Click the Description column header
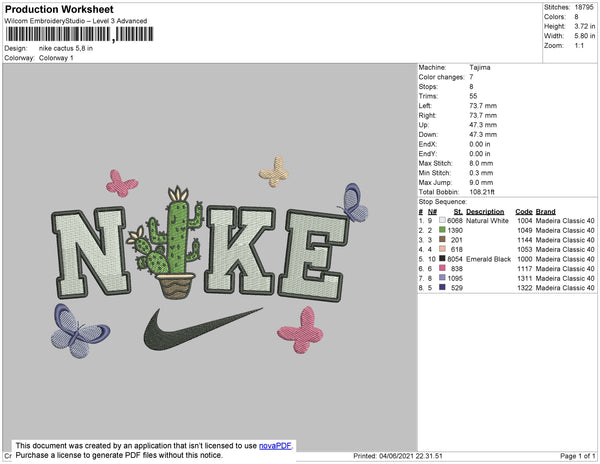This screenshot has width=600, height=464. point(485,212)
